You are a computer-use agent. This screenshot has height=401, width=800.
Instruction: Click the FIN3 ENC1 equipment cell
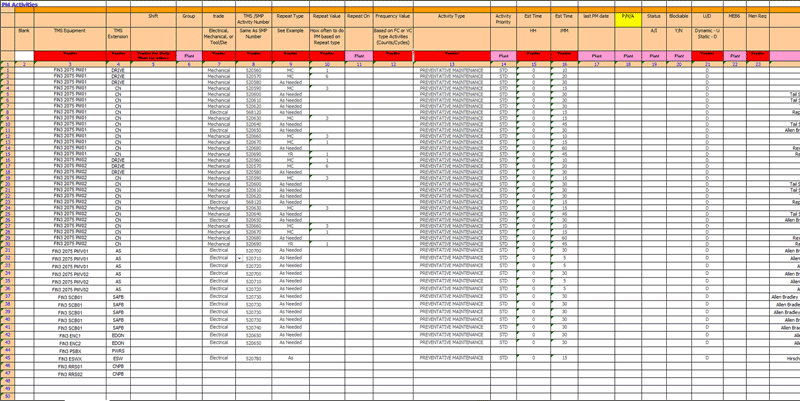(x=70, y=336)
